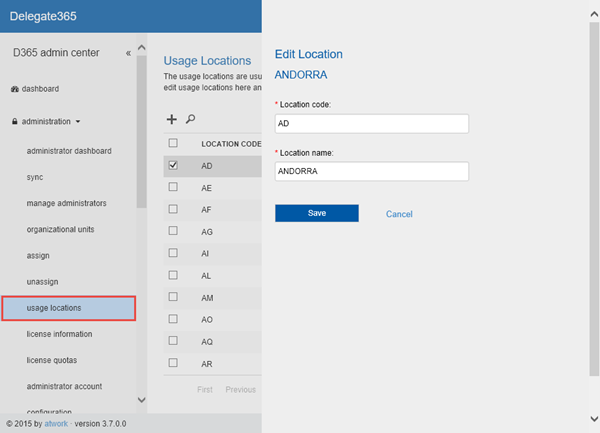
Task: Open organizational units page
Action: tap(61, 229)
